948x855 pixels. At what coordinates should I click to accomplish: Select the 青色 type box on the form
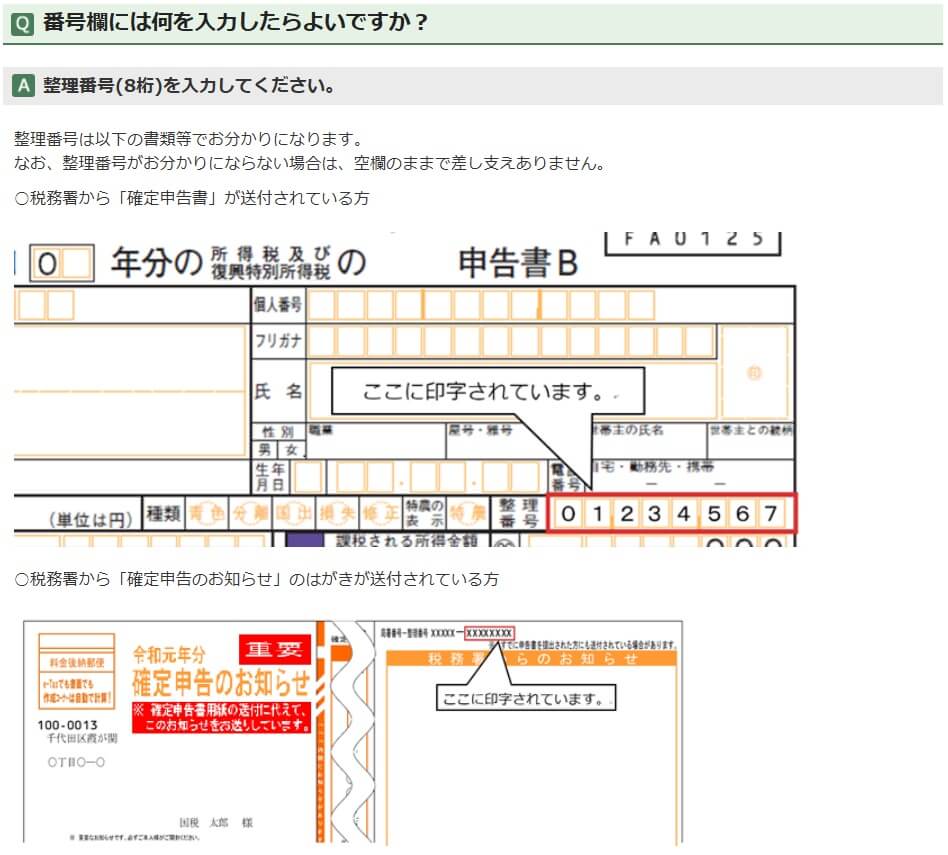[x=207, y=514]
